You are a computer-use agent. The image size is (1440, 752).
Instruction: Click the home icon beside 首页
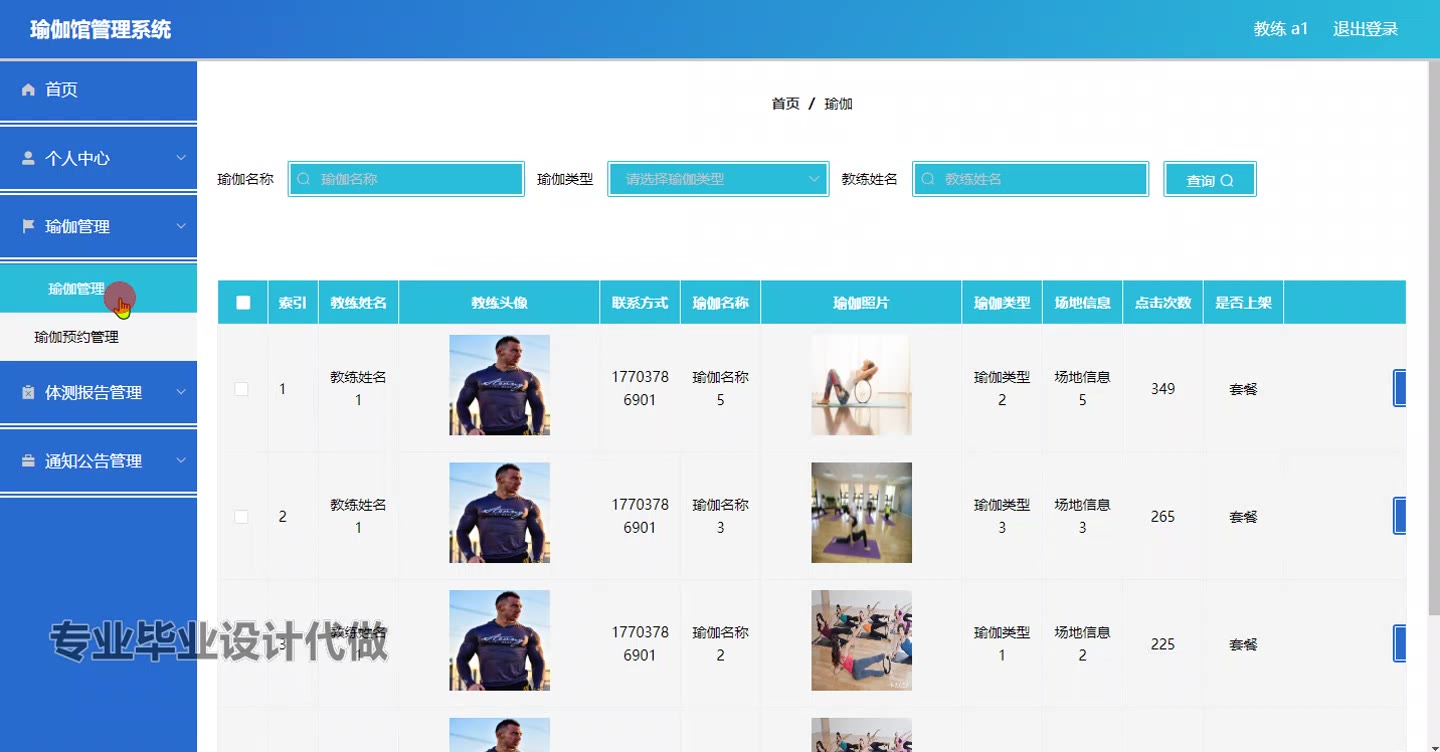28,90
